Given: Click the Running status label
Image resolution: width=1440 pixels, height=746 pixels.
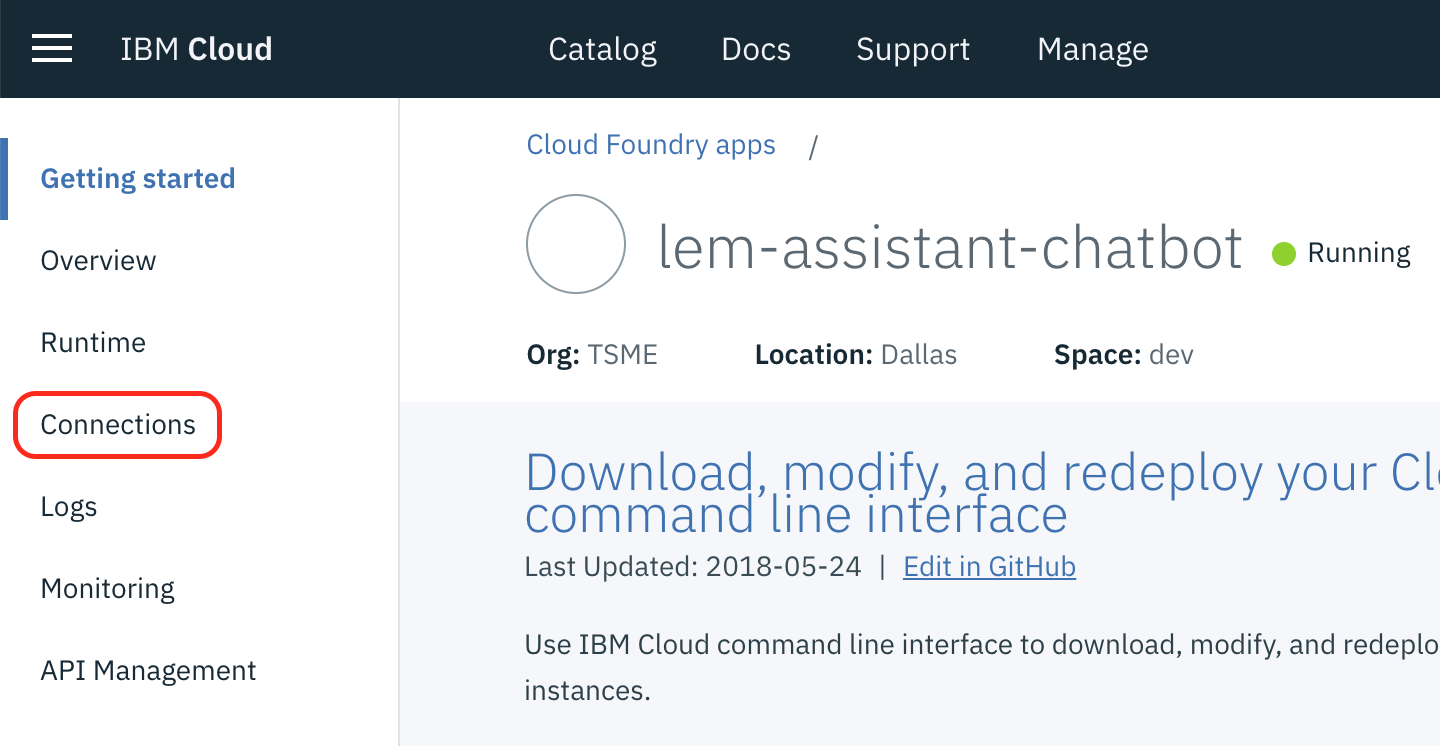Looking at the screenshot, I should 1359,254.
